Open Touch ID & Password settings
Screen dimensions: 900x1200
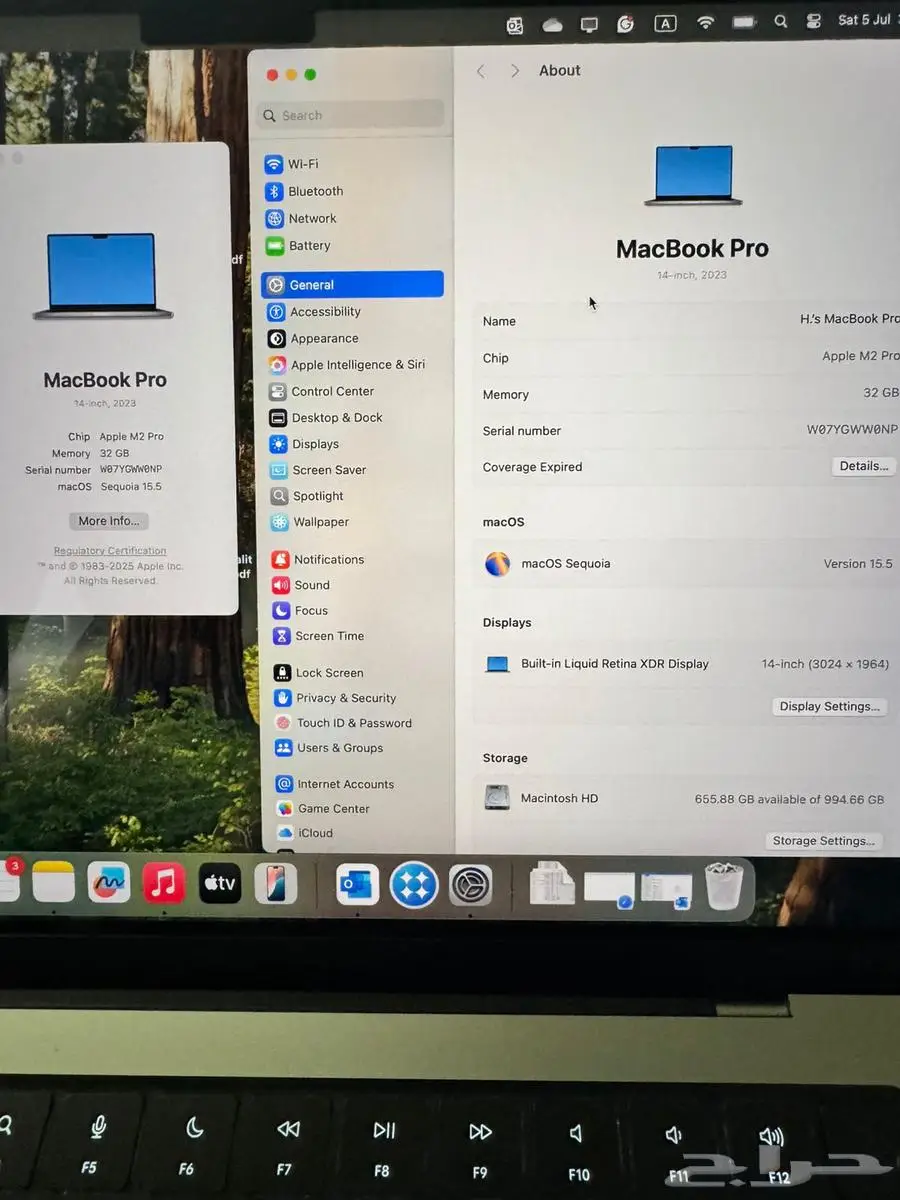(343, 723)
